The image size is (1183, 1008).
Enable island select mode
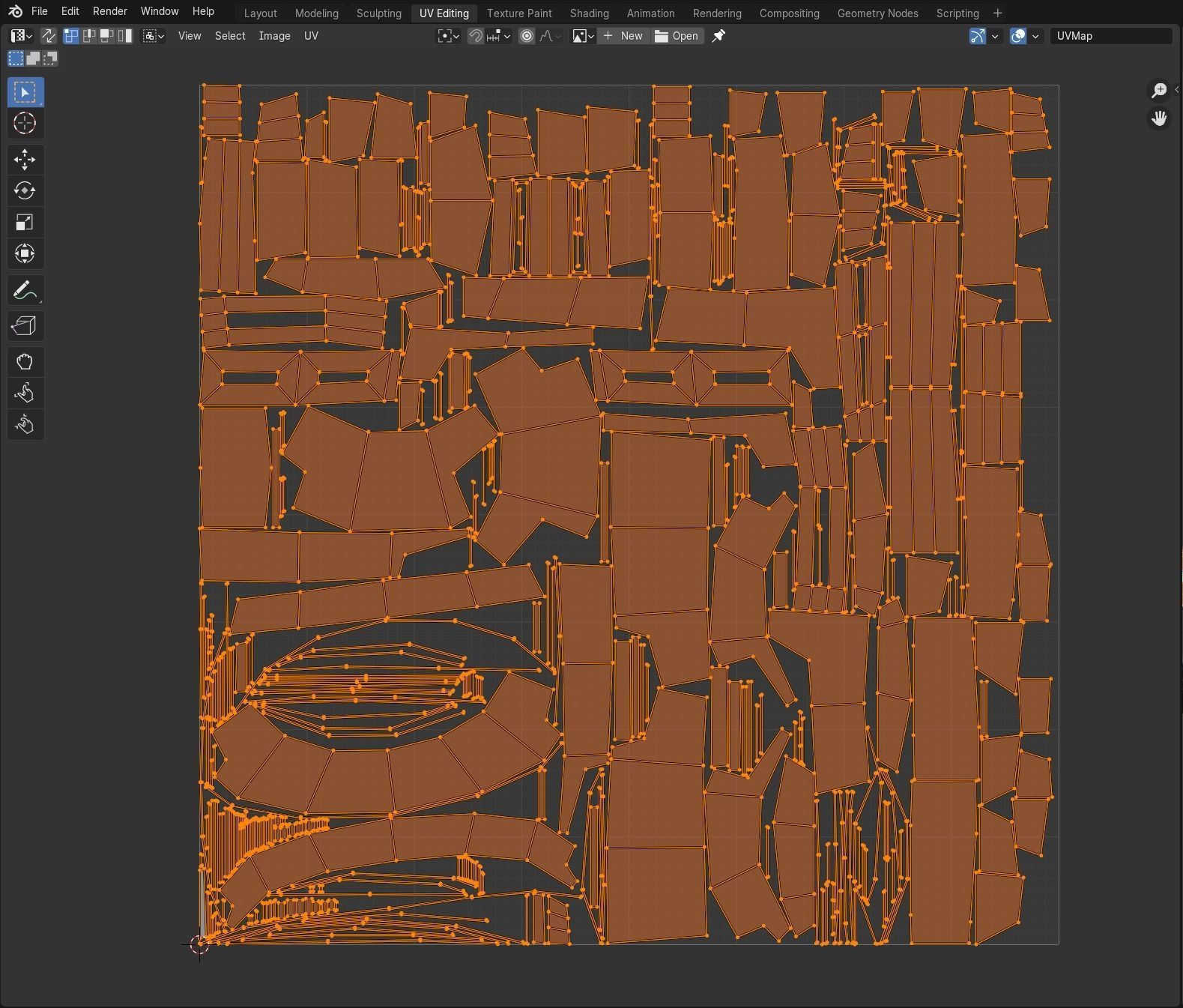(x=125, y=36)
